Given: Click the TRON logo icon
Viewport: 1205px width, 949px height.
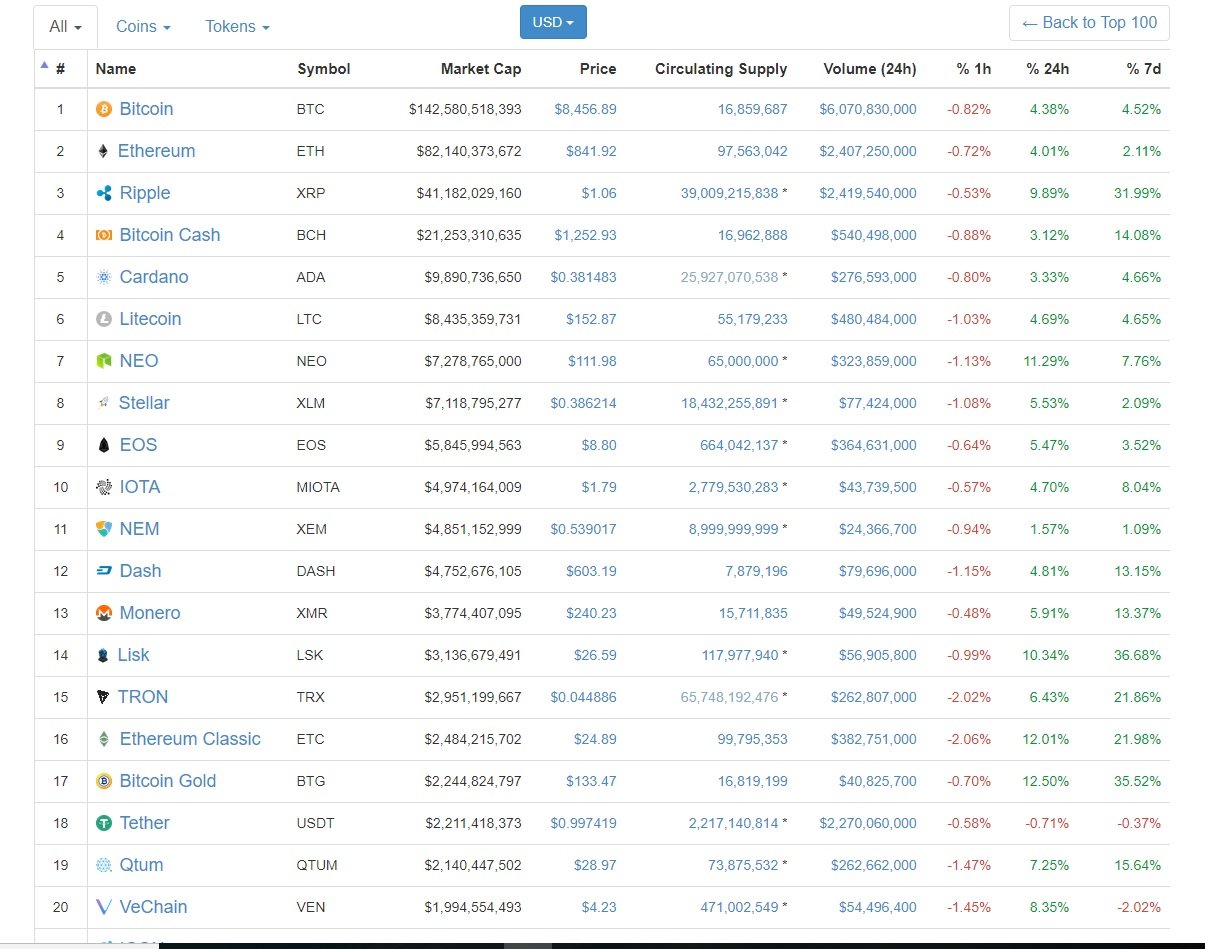Looking at the screenshot, I should 103,697.
